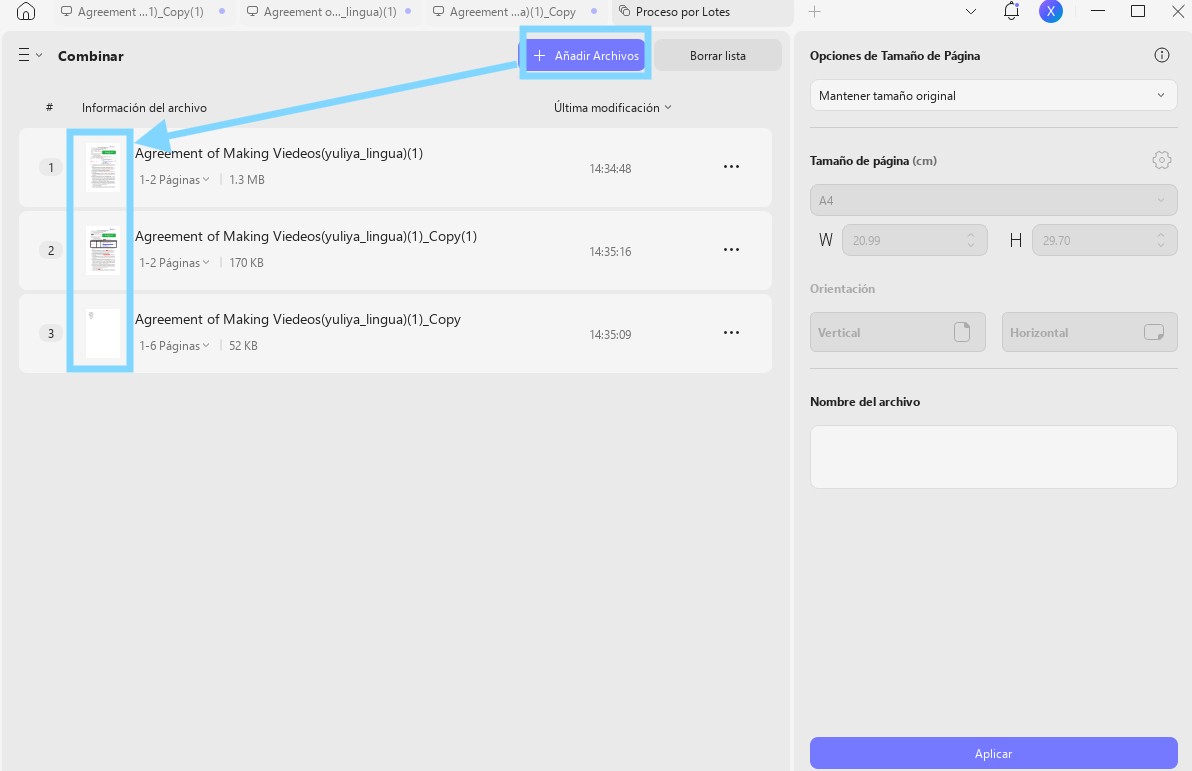Open the notification bell
1192x771 pixels.
[x=1011, y=11]
